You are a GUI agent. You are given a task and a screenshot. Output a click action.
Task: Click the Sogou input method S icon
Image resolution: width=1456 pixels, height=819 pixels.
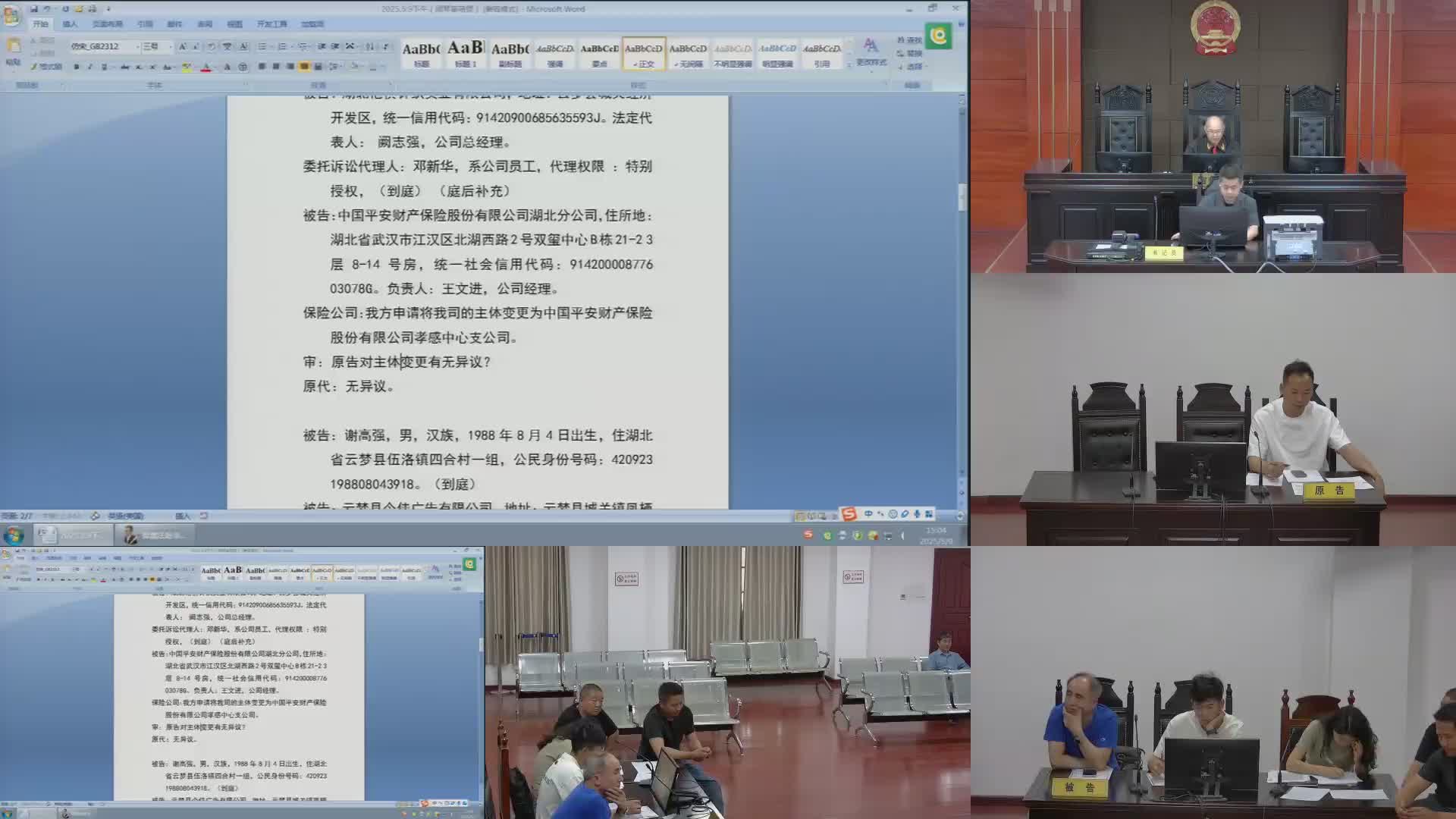849,514
